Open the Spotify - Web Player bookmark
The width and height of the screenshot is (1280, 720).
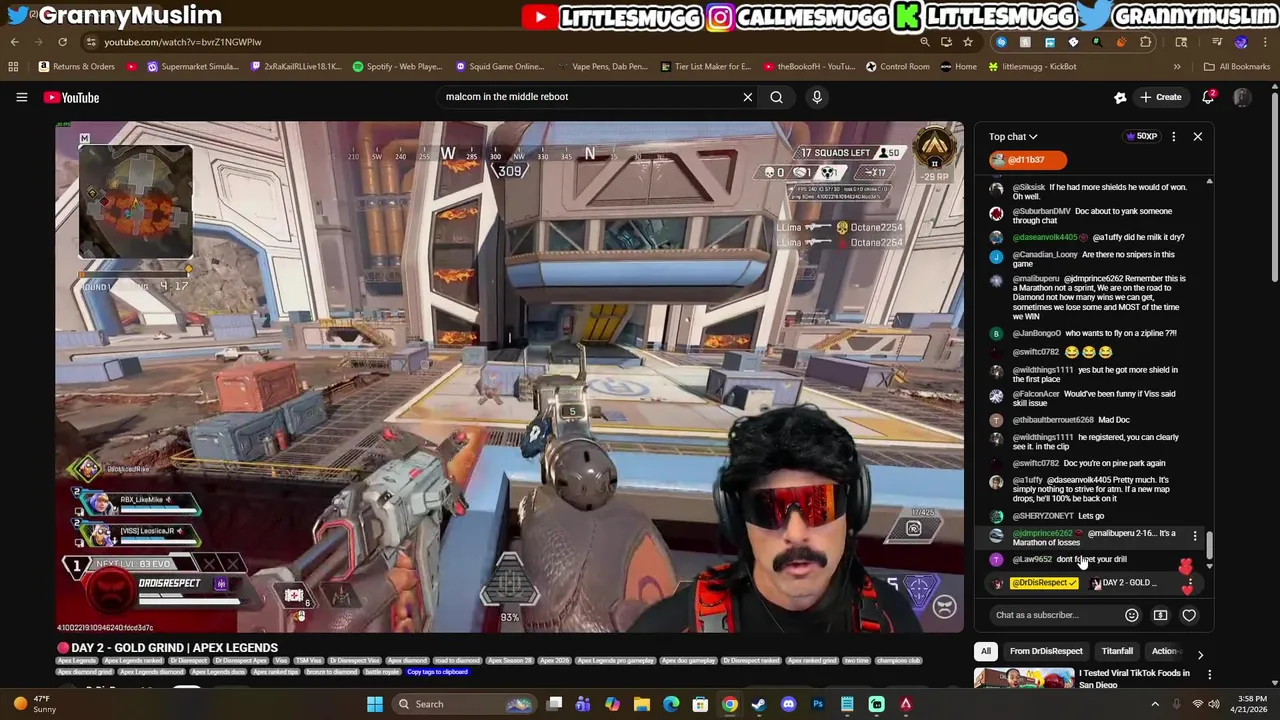click(x=397, y=67)
